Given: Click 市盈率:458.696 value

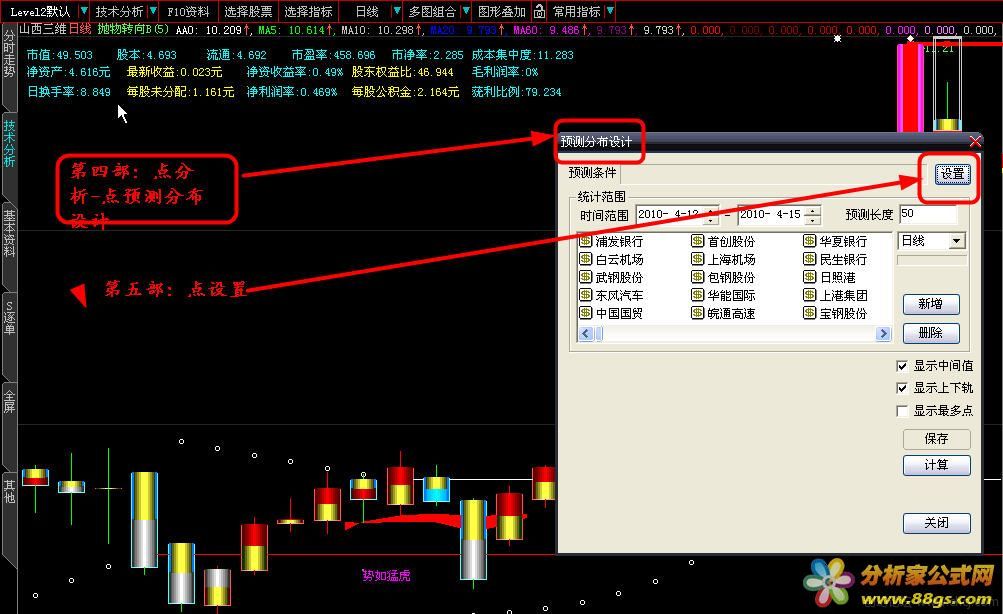Looking at the screenshot, I should [334, 55].
